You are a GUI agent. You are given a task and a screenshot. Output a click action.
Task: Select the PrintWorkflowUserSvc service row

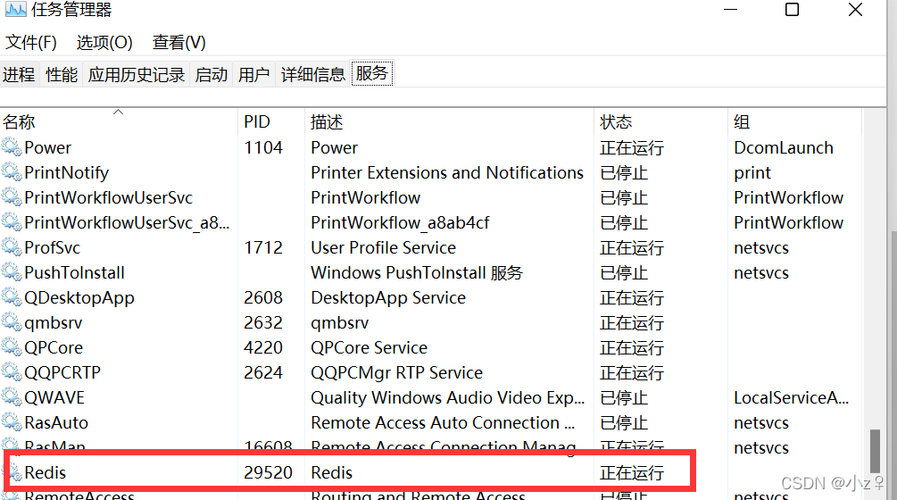pos(430,197)
